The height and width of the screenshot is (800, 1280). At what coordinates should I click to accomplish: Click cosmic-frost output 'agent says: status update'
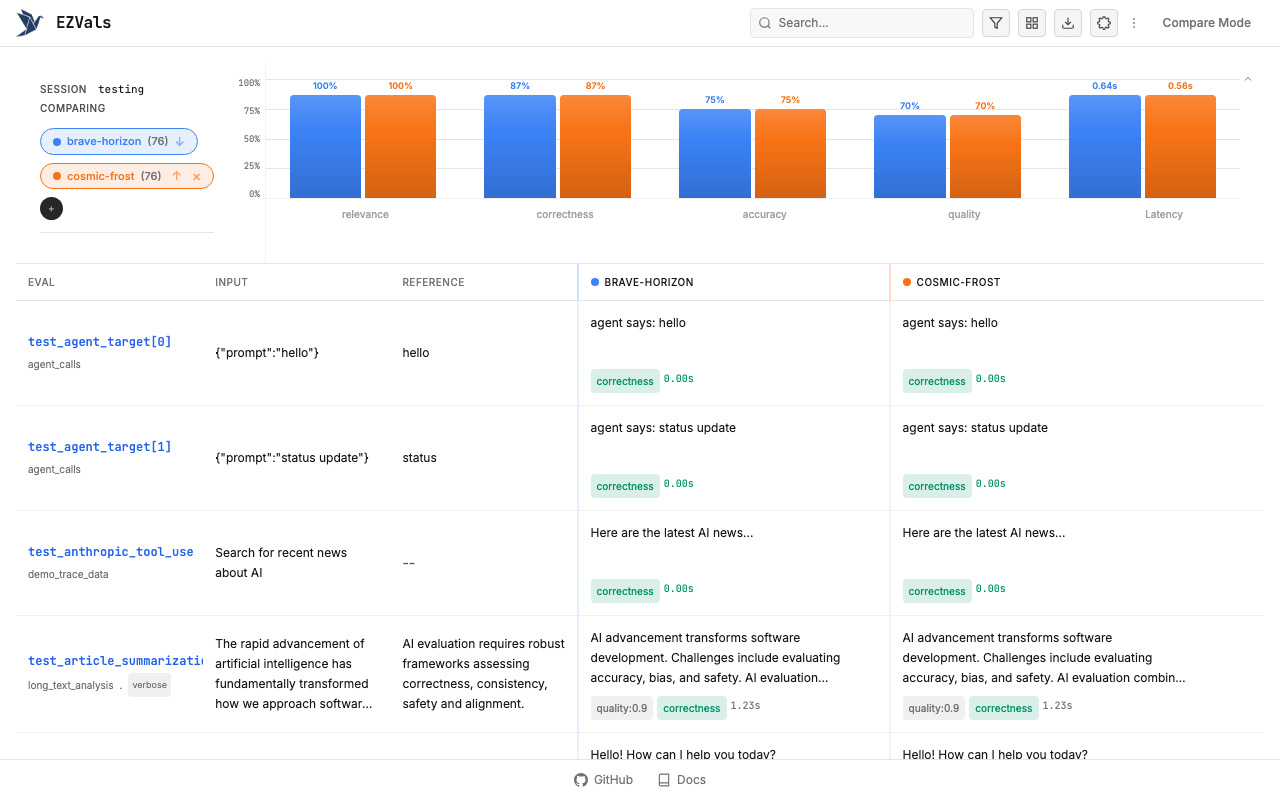coord(975,428)
